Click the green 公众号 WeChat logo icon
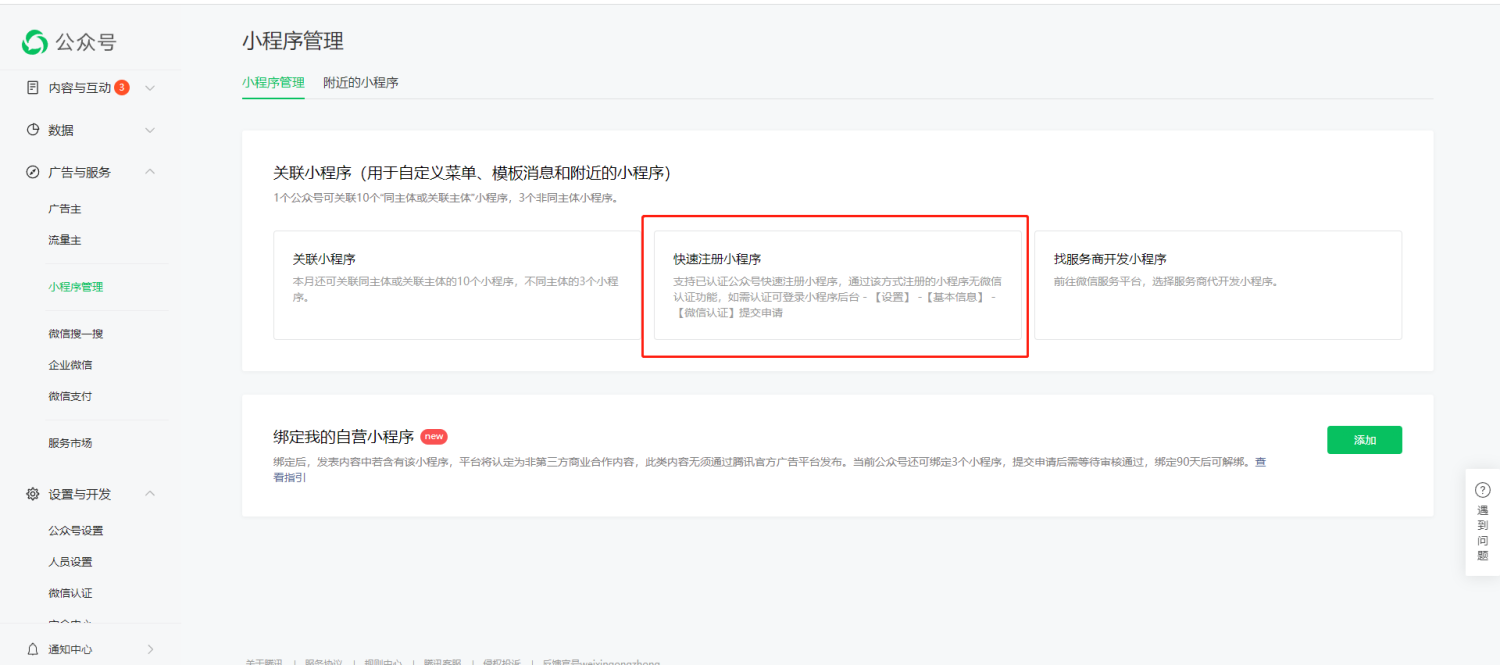 tap(33, 43)
